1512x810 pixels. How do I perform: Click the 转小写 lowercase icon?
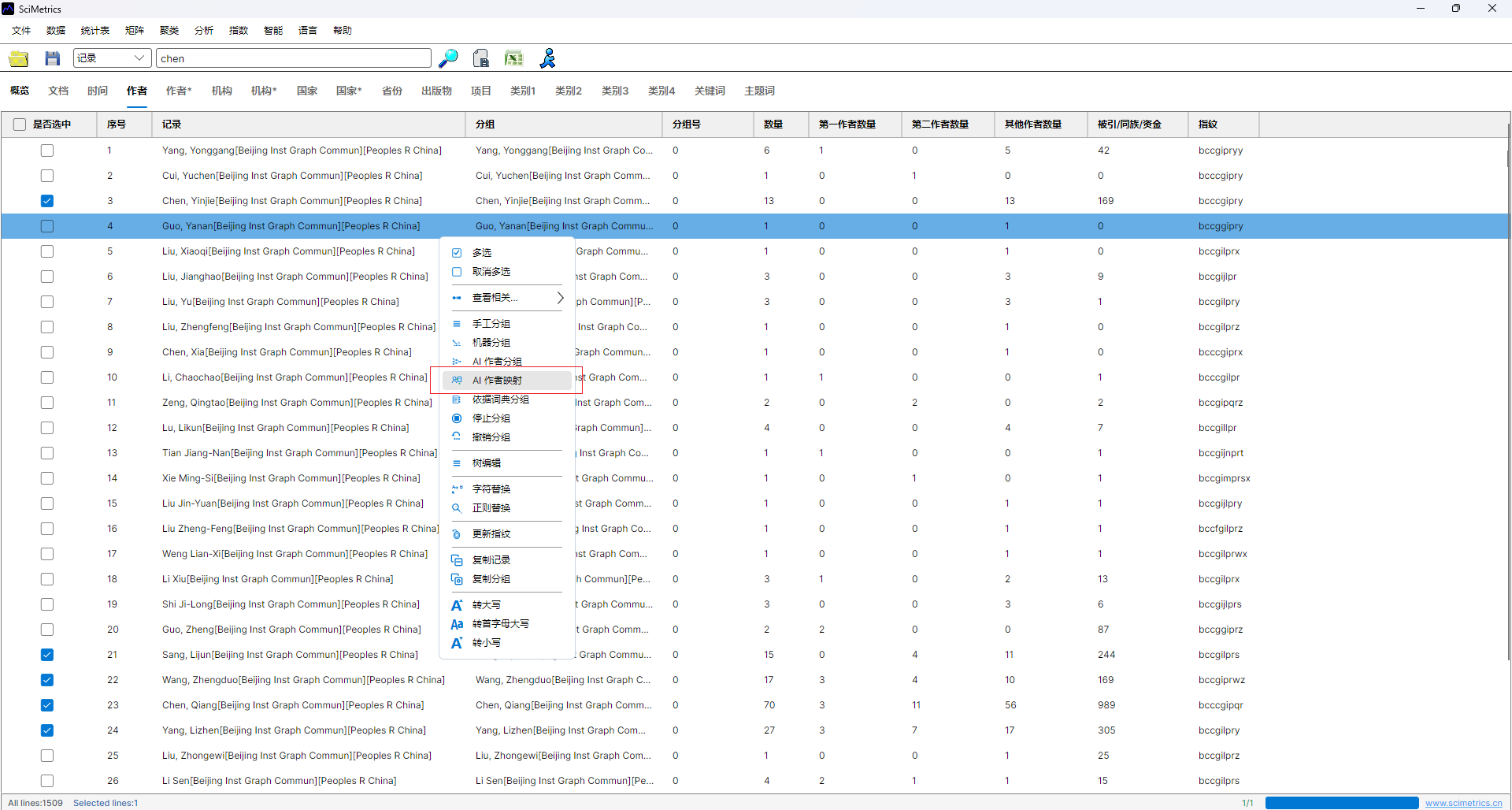click(x=457, y=643)
